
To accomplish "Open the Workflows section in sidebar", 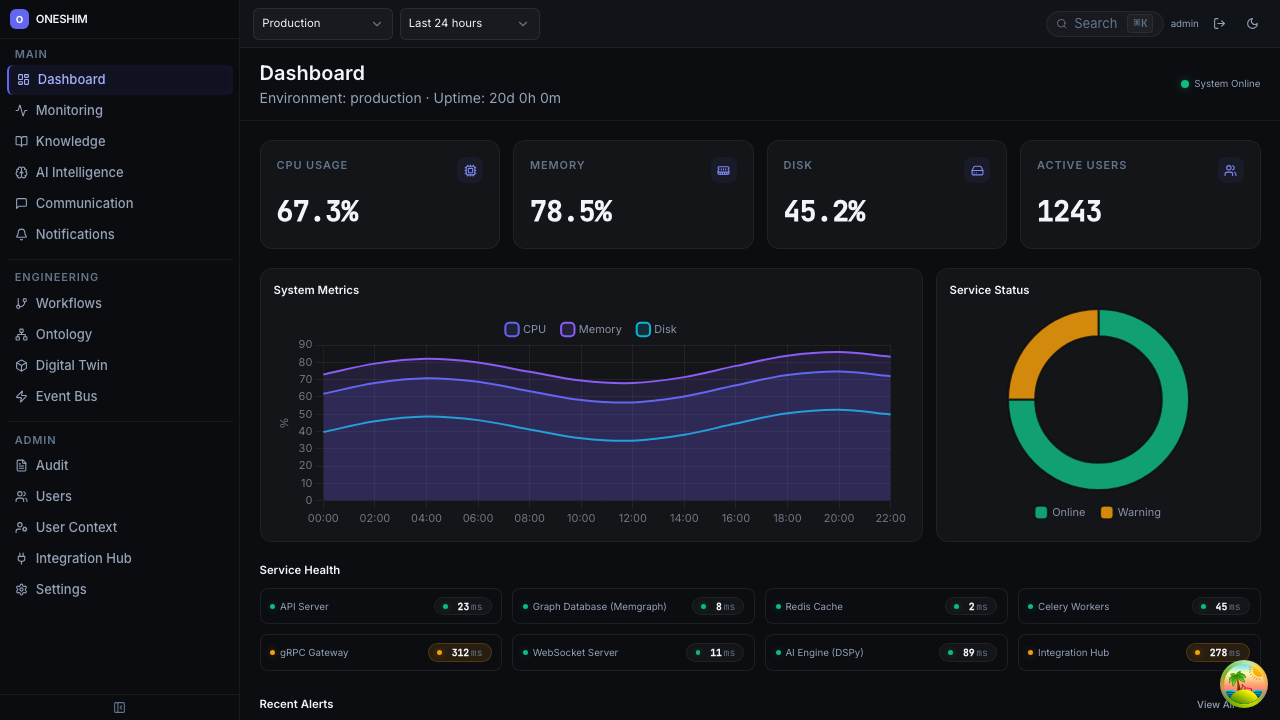I will 70,303.
